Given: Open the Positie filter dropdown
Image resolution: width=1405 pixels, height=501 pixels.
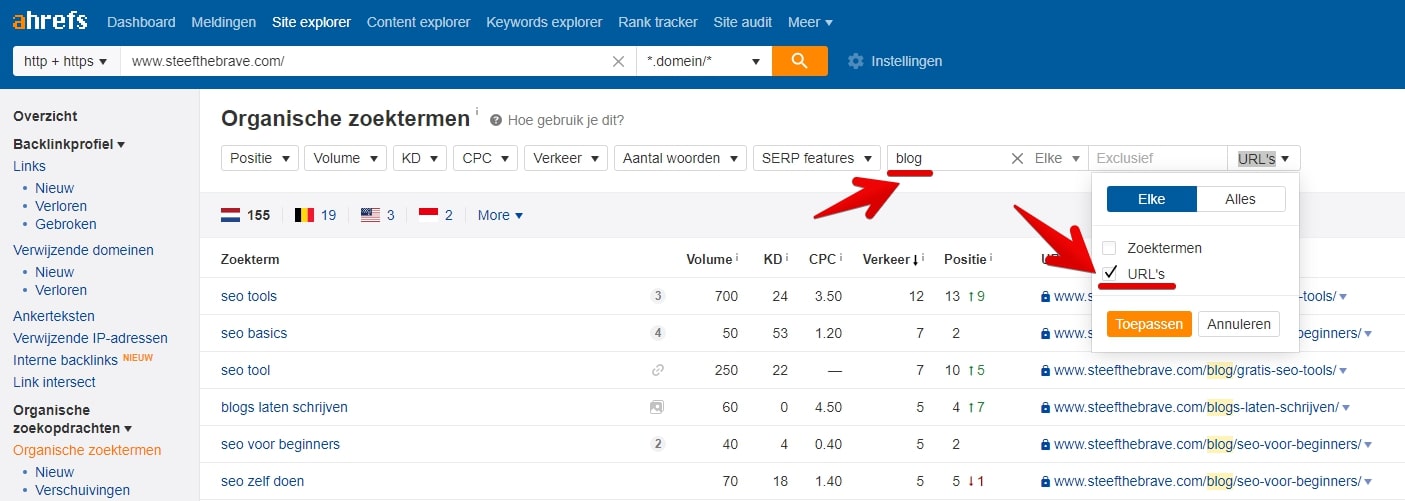Looking at the screenshot, I should [x=260, y=158].
